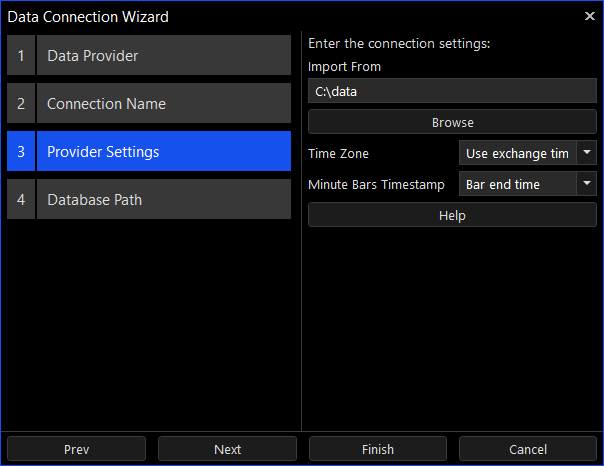Click the Import From path field
This screenshot has height=466, width=604.
452,92
